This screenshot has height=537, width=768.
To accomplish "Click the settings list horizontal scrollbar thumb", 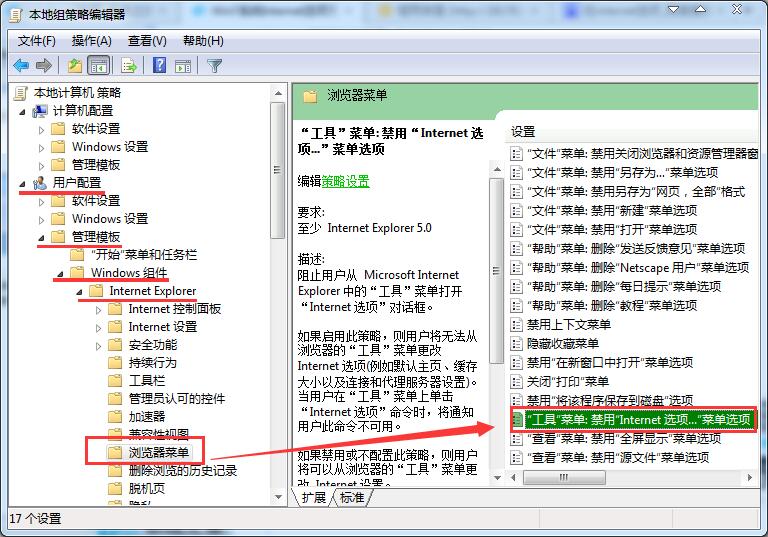I will (x=564, y=477).
